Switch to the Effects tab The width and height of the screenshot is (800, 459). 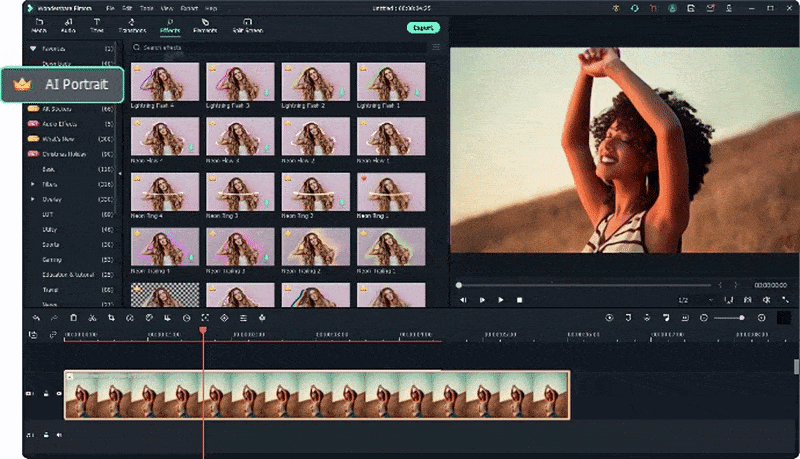point(170,26)
